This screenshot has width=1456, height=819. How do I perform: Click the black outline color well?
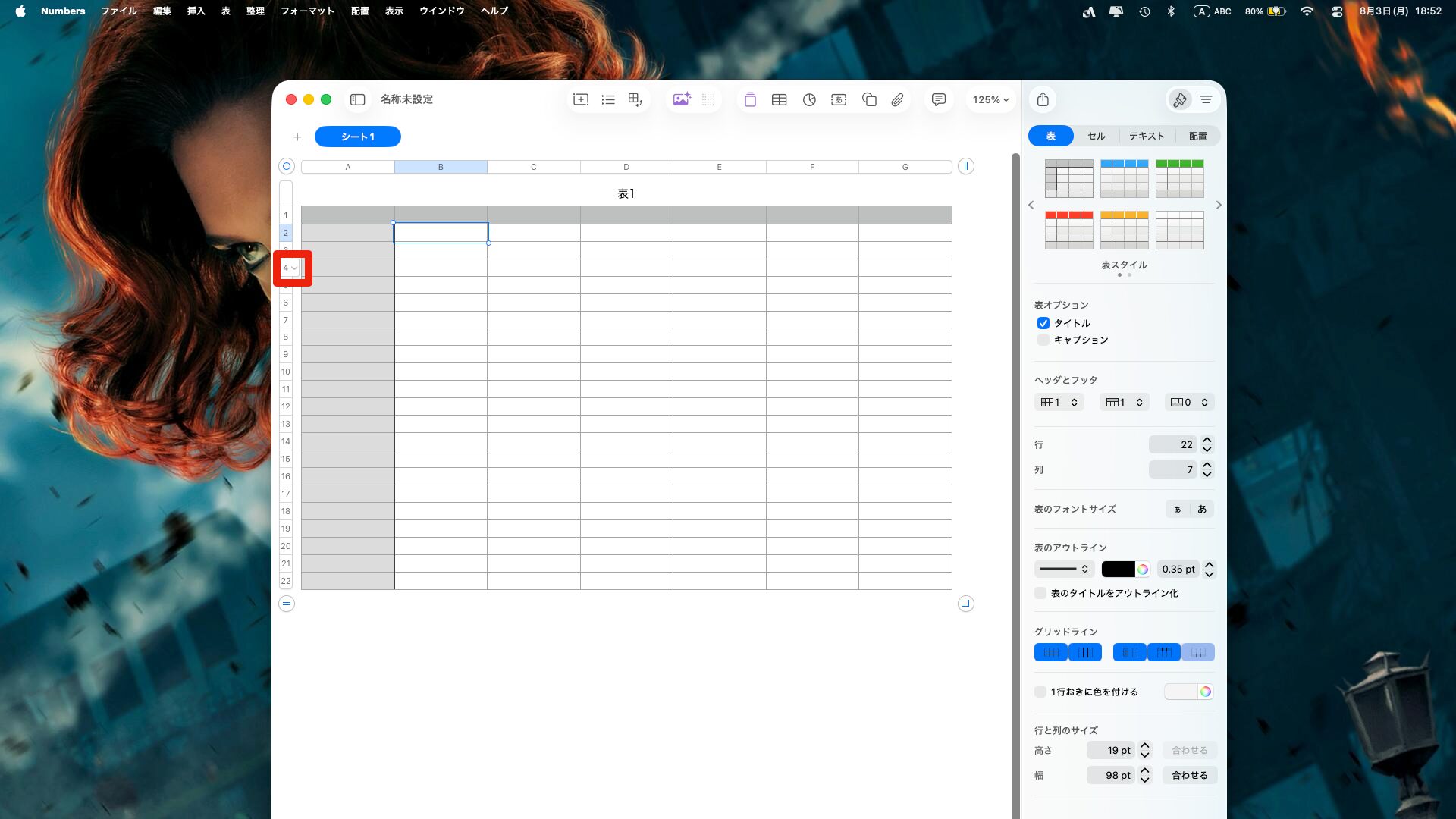(x=1119, y=569)
